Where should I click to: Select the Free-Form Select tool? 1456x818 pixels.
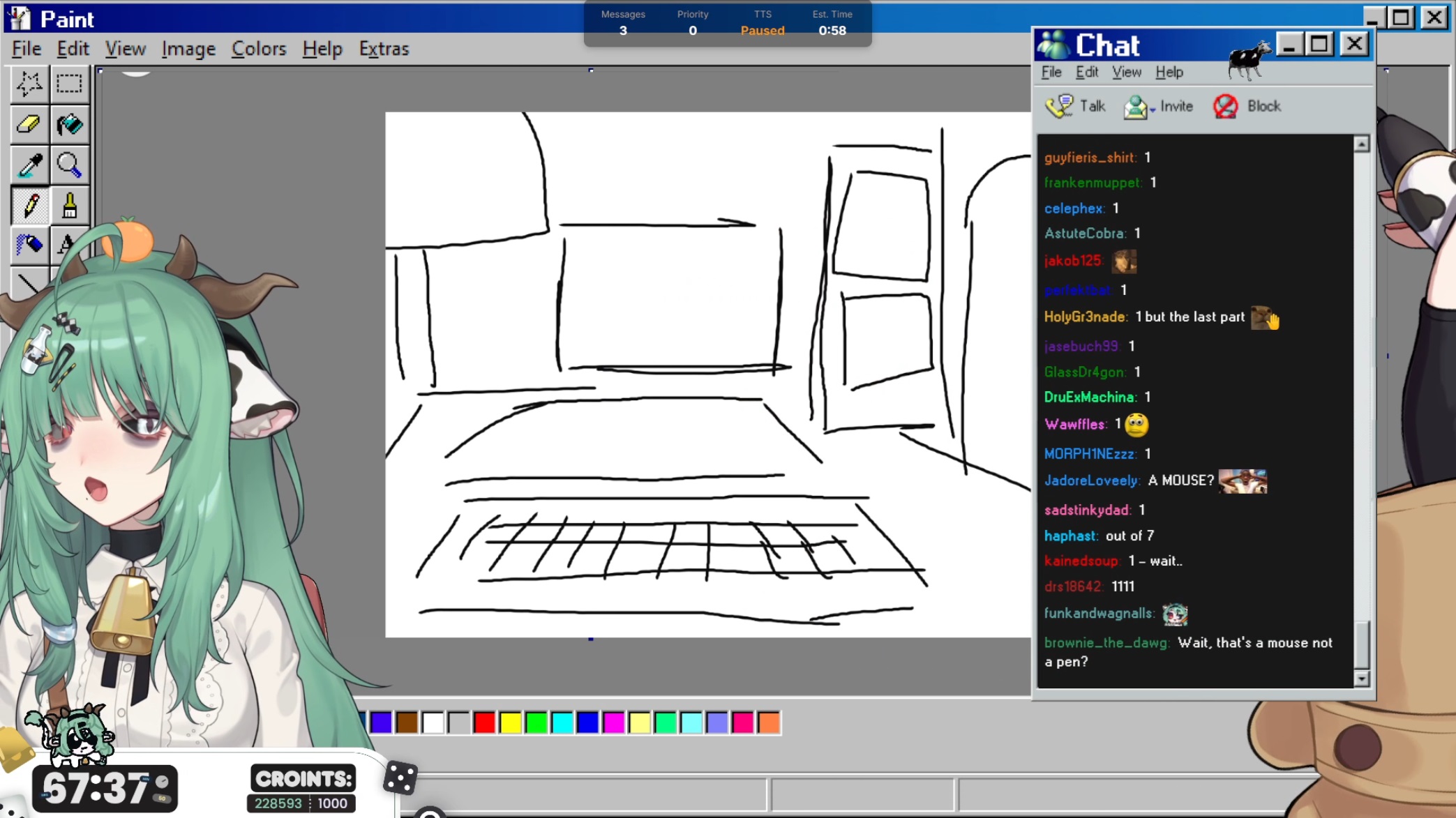[29, 84]
